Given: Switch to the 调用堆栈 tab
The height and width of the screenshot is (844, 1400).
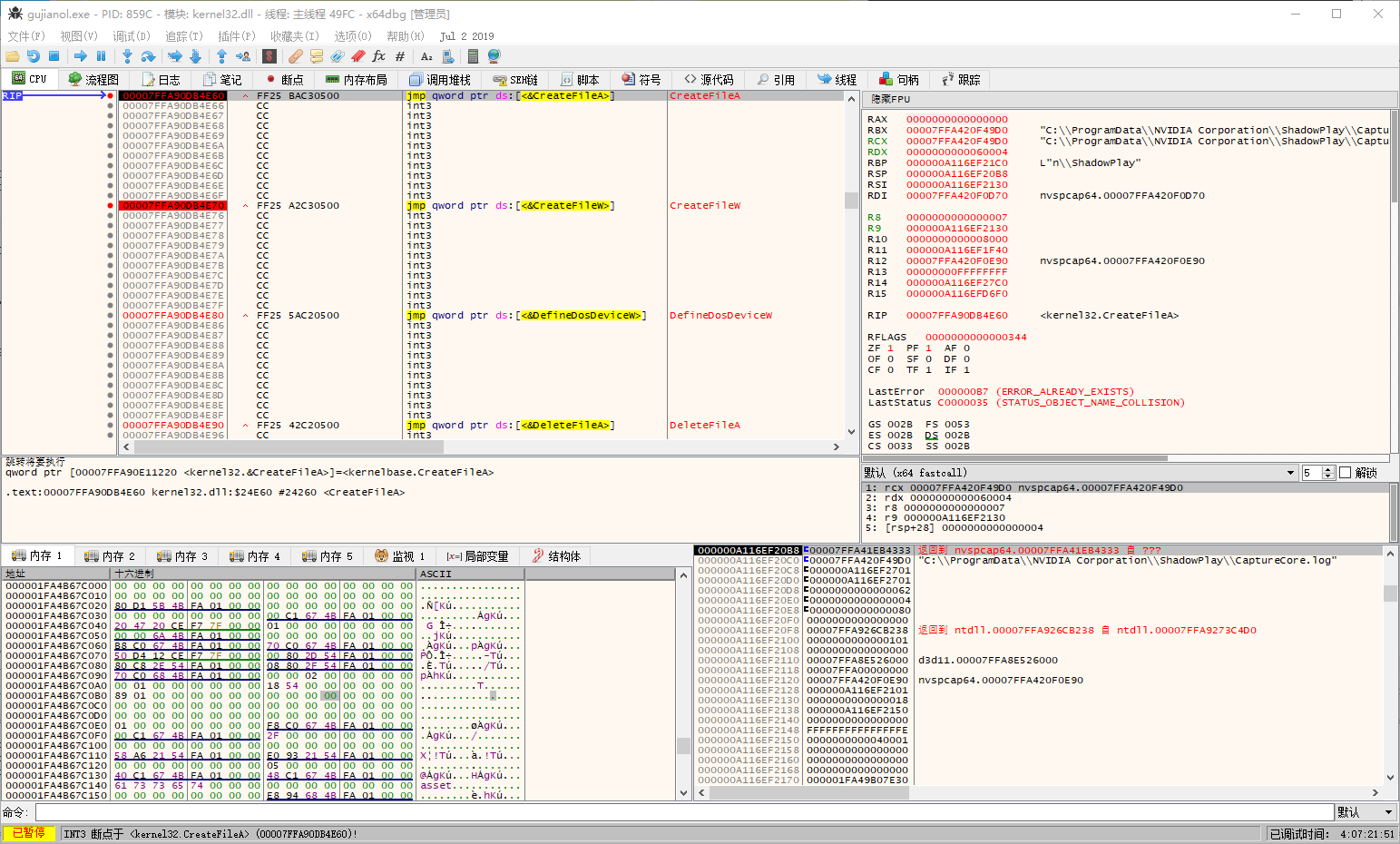Looking at the screenshot, I should click(x=440, y=80).
